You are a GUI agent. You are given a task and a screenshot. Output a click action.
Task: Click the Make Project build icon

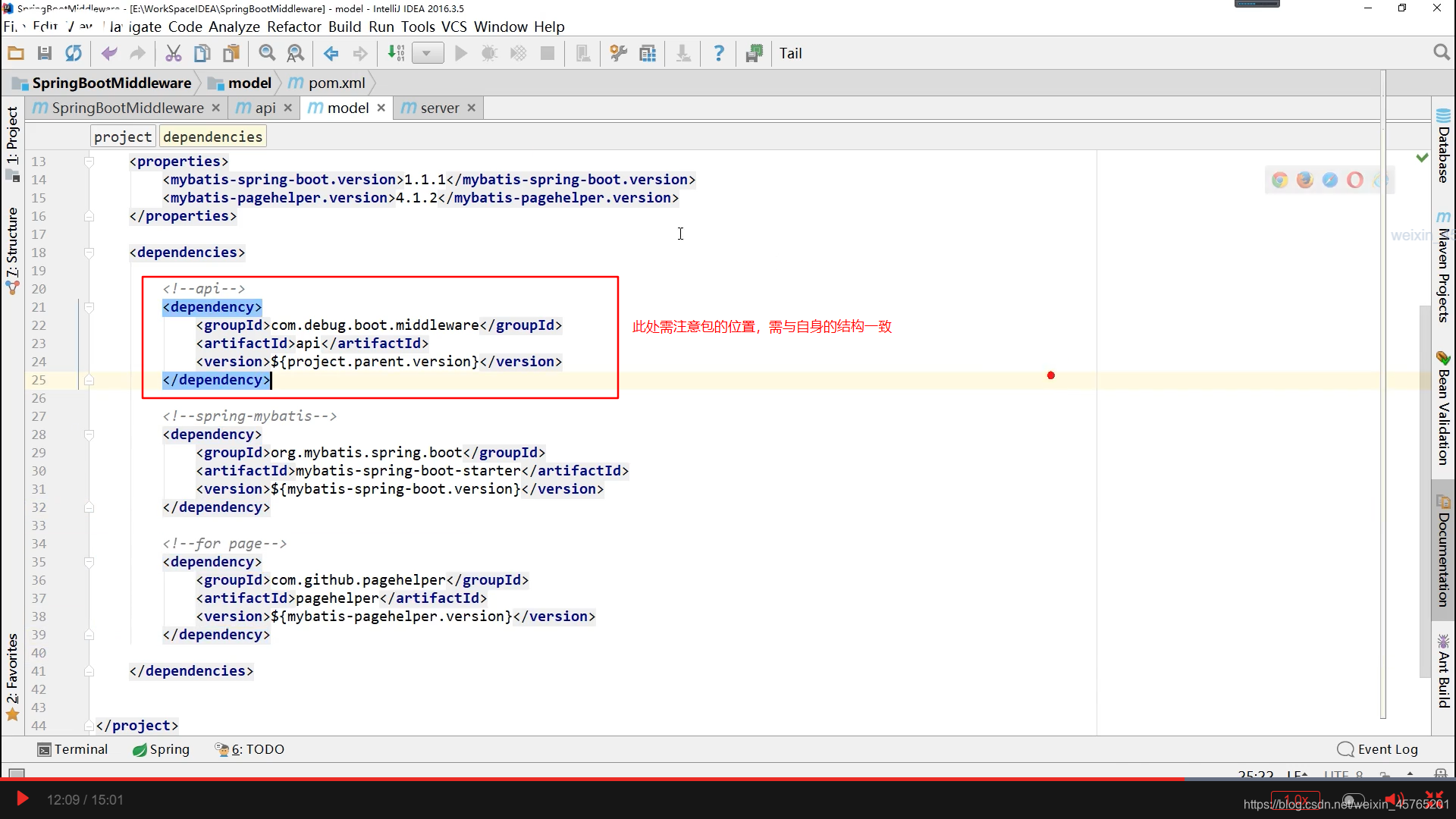[396, 53]
